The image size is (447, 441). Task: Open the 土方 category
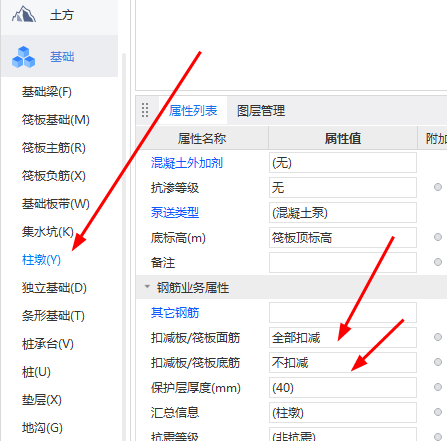pos(59,16)
